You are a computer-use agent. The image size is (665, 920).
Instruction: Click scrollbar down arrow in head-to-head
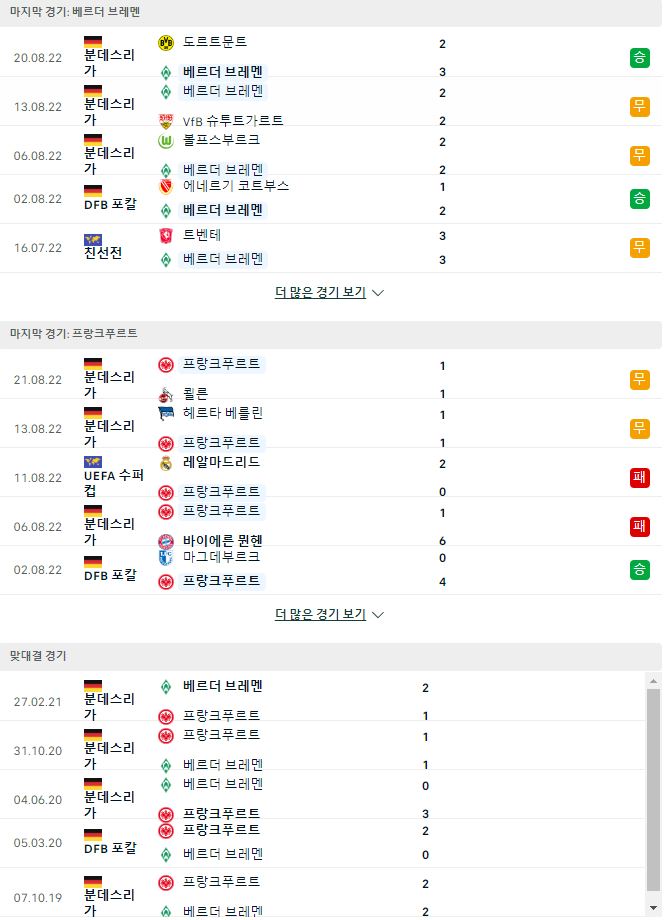pos(653,909)
